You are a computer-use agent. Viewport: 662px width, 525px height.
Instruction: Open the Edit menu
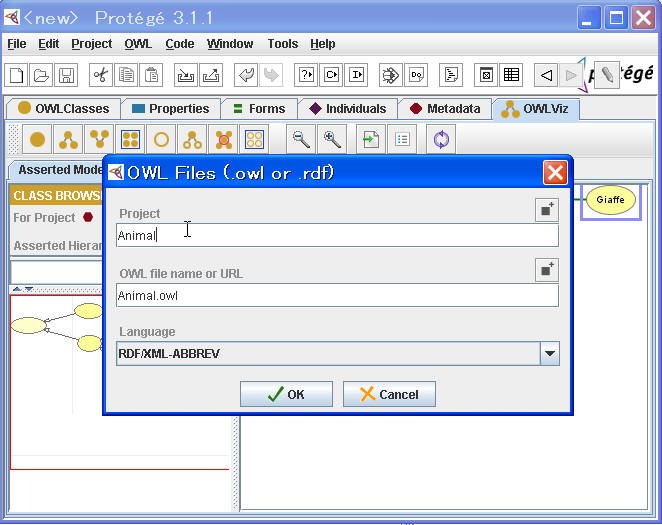coord(49,43)
